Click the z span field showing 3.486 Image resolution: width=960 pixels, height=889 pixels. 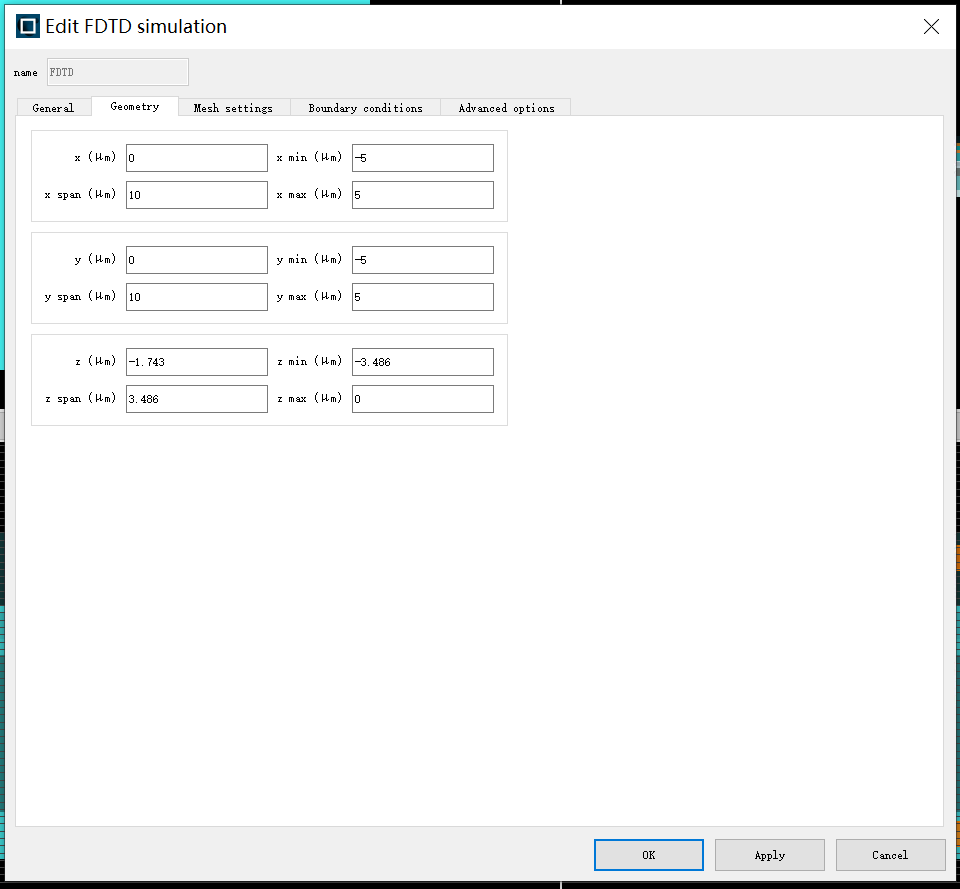197,399
